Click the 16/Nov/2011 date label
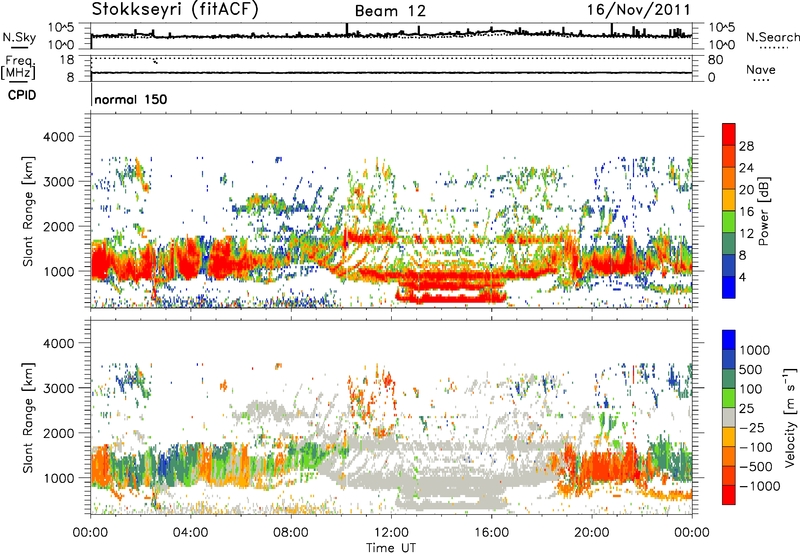800x554 pixels. [638, 9]
